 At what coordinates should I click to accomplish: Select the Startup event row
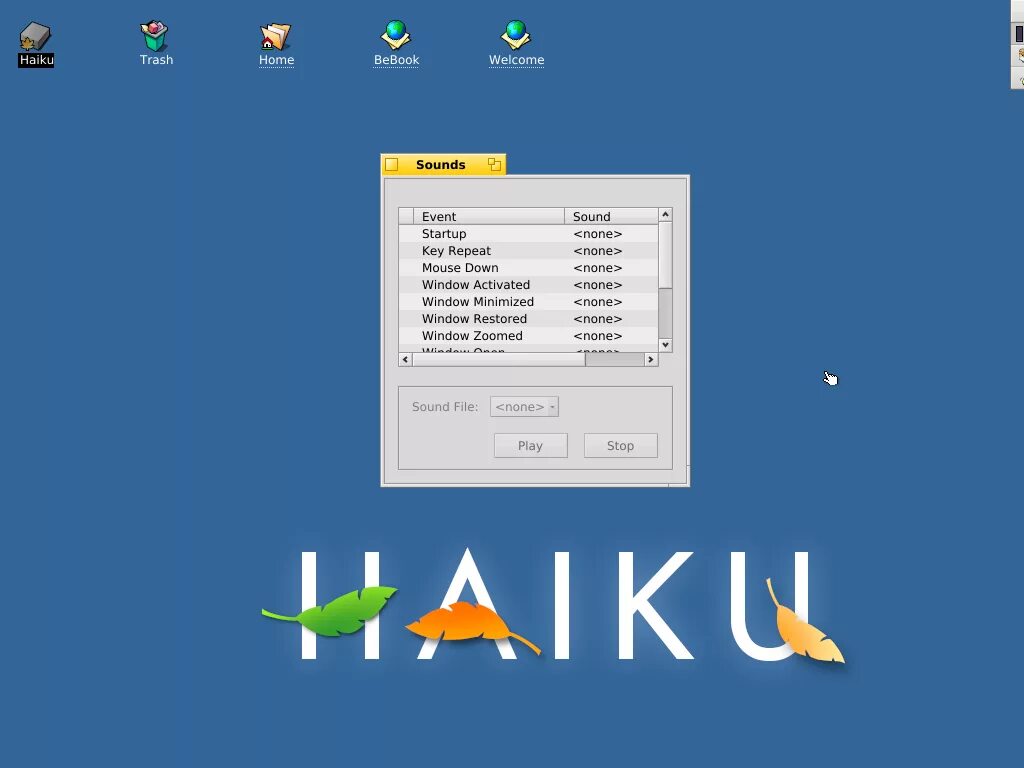click(x=528, y=234)
